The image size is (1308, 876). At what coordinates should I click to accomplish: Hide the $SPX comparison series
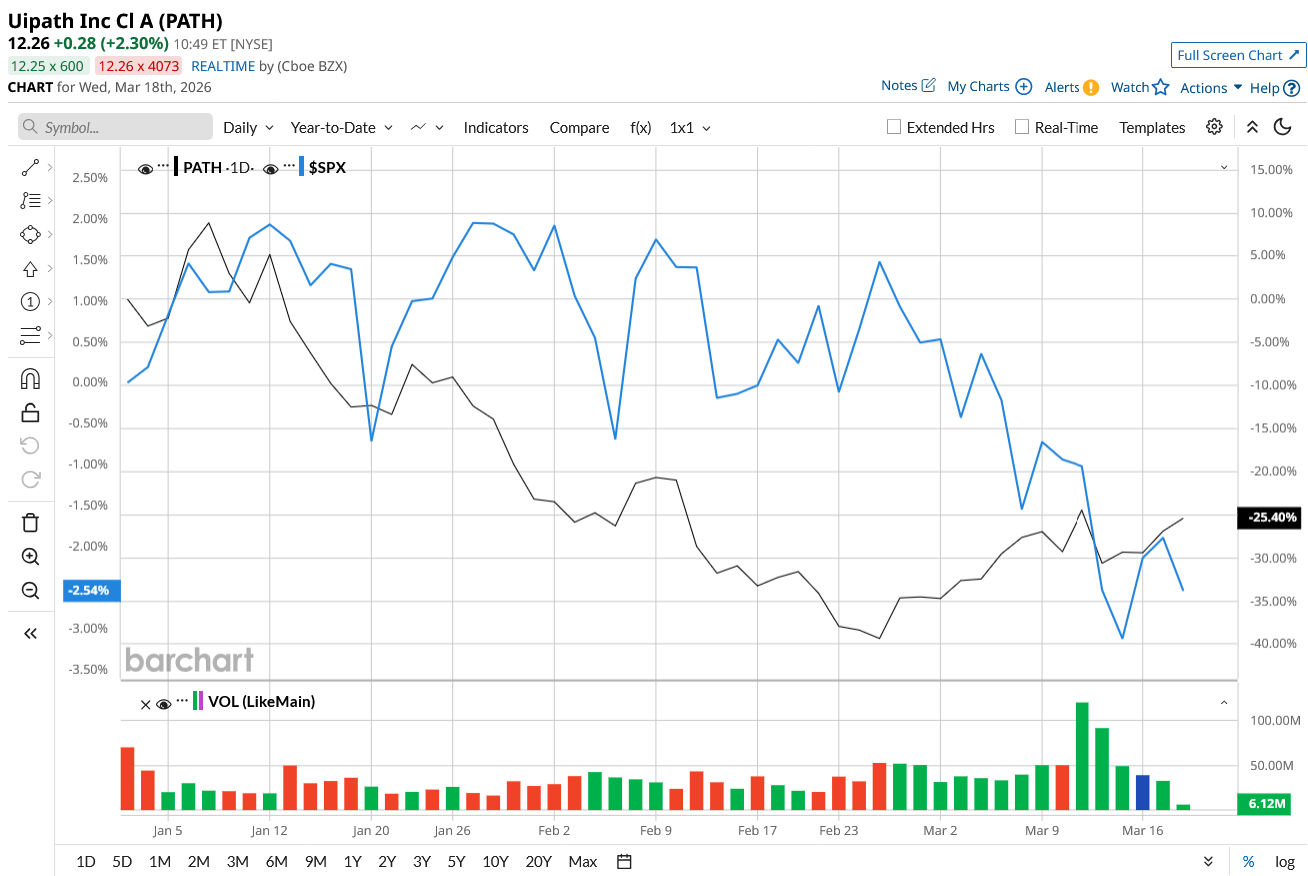tap(271, 169)
